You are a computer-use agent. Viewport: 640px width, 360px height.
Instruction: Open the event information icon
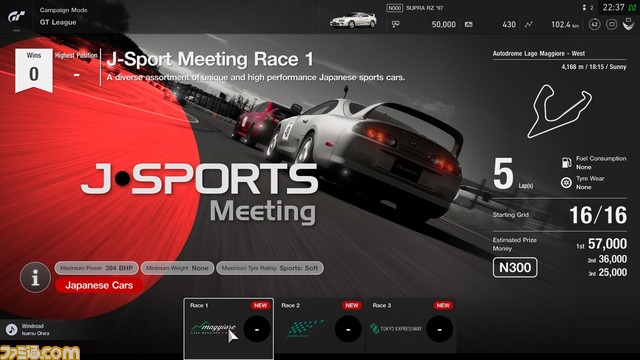[x=35, y=278]
